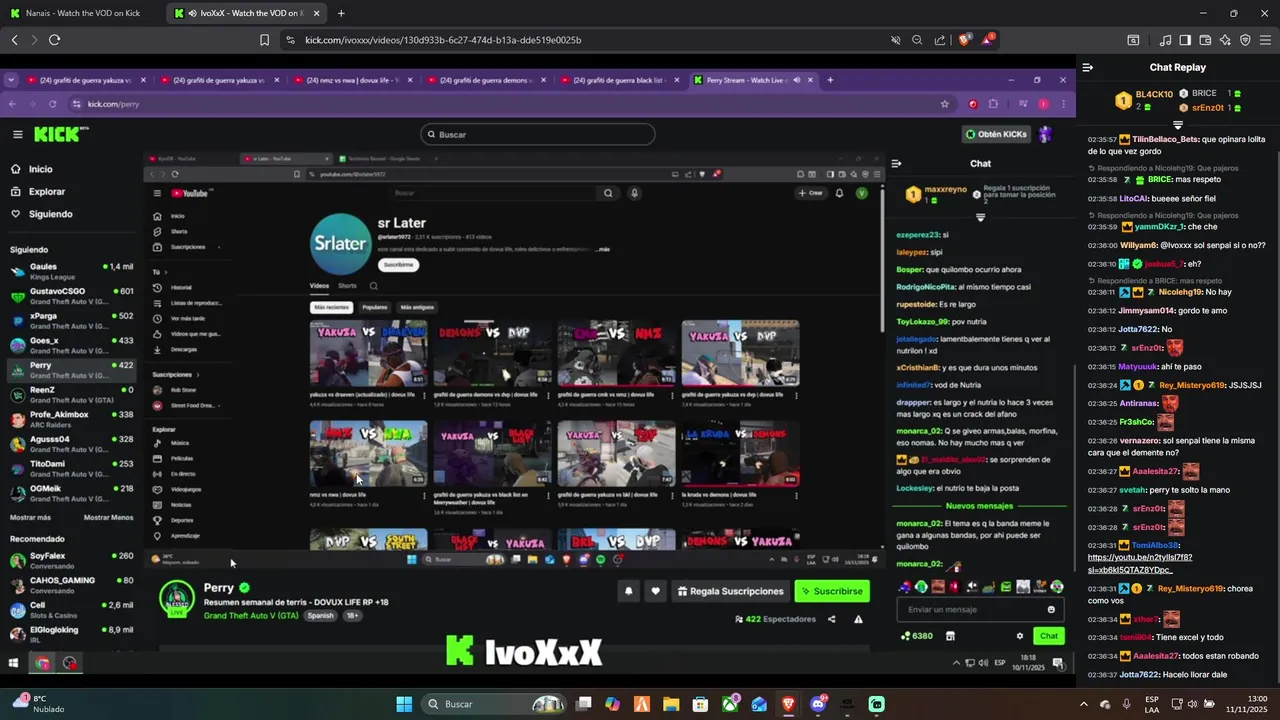
Task: Click the Kick IvoXxX video player area
Action: pos(538,365)
